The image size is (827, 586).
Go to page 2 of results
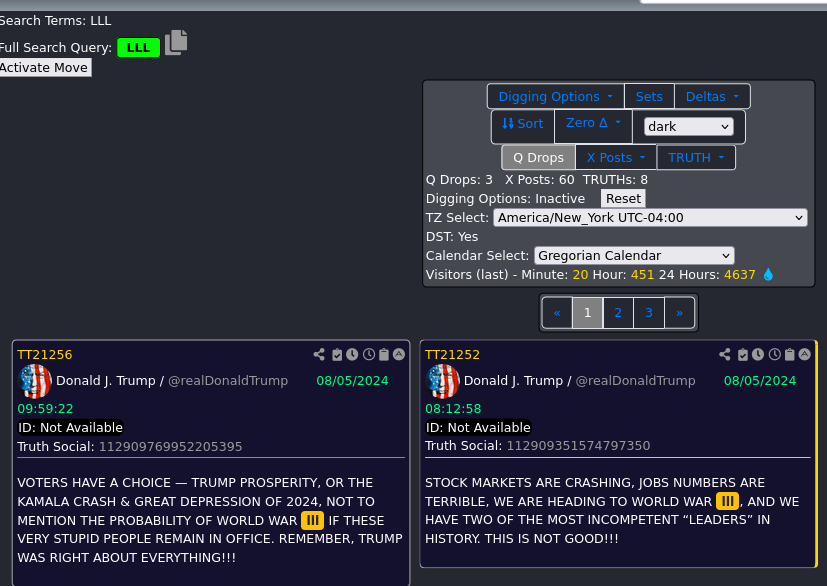coord(618,313)
